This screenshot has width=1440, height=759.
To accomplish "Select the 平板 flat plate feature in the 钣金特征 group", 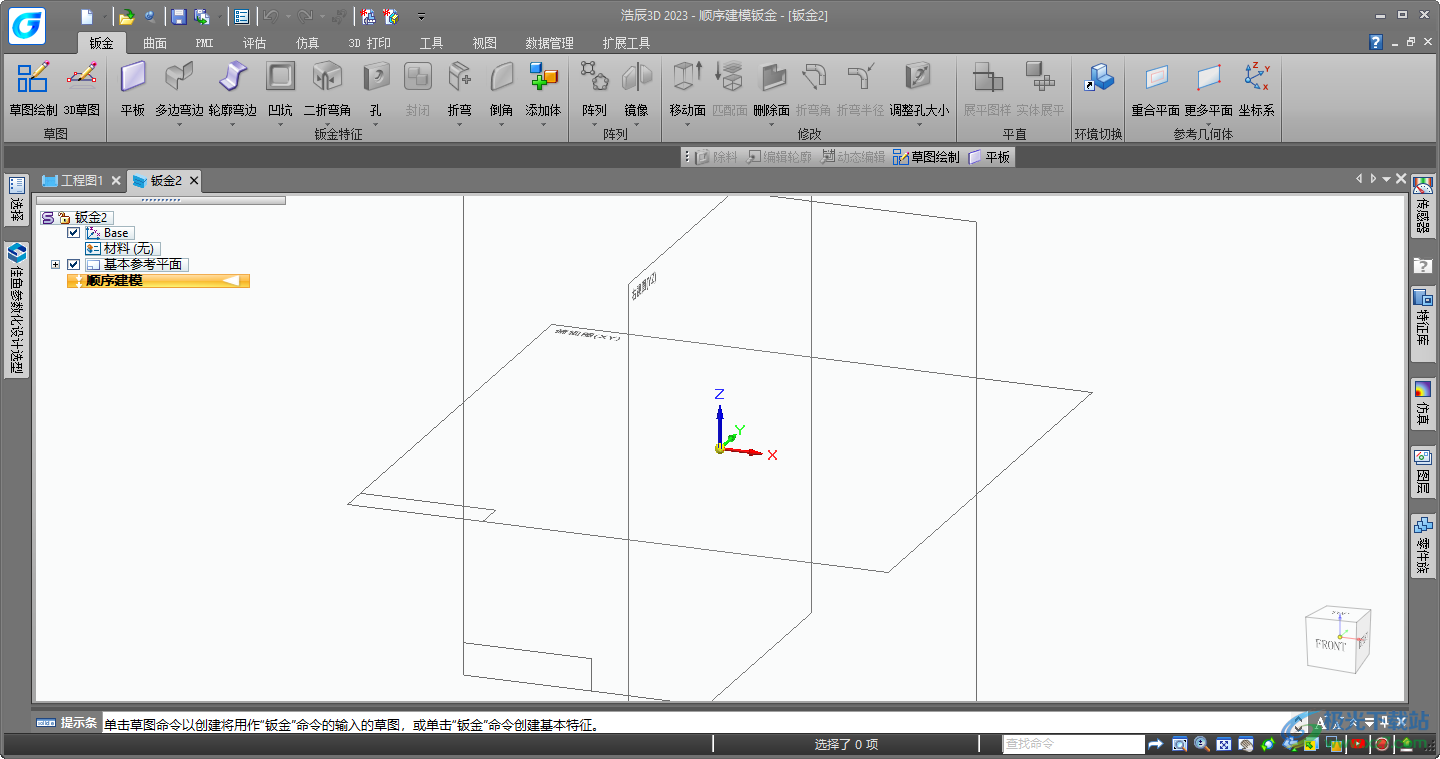I will (133, 89).
